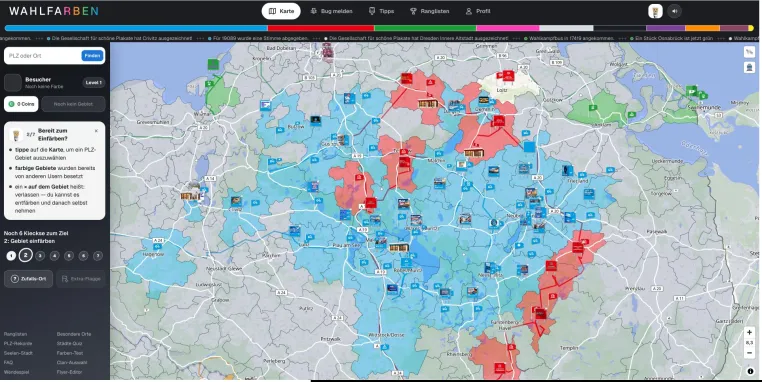The image size is (762, 382).
Task: Open the Clan-Auswahl footer link
Action: pyautogui.click(x=72, y=363)
